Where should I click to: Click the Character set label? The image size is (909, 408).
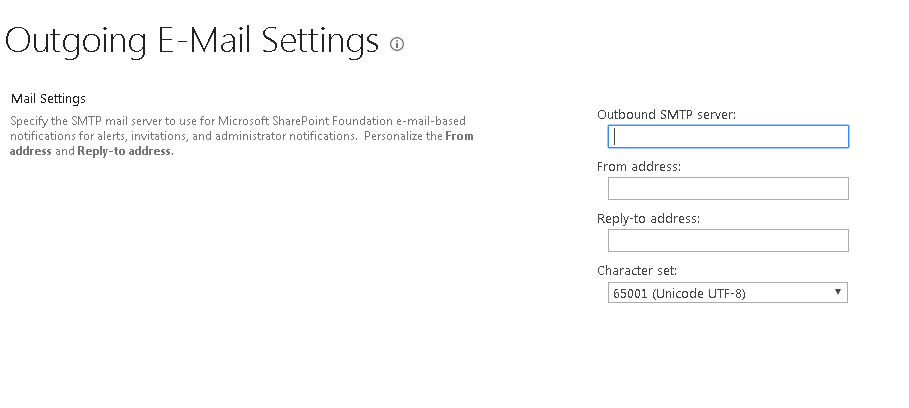tap(637, 271)
